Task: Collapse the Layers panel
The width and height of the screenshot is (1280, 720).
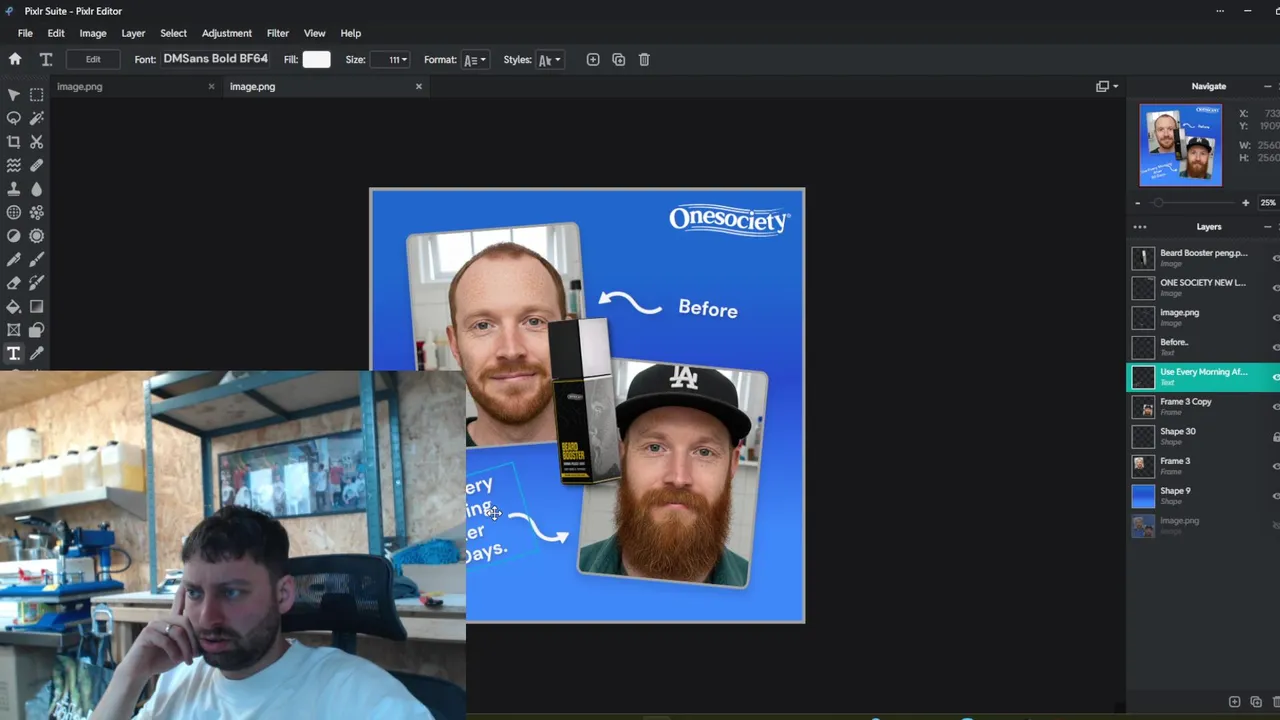Action: 1267,227
